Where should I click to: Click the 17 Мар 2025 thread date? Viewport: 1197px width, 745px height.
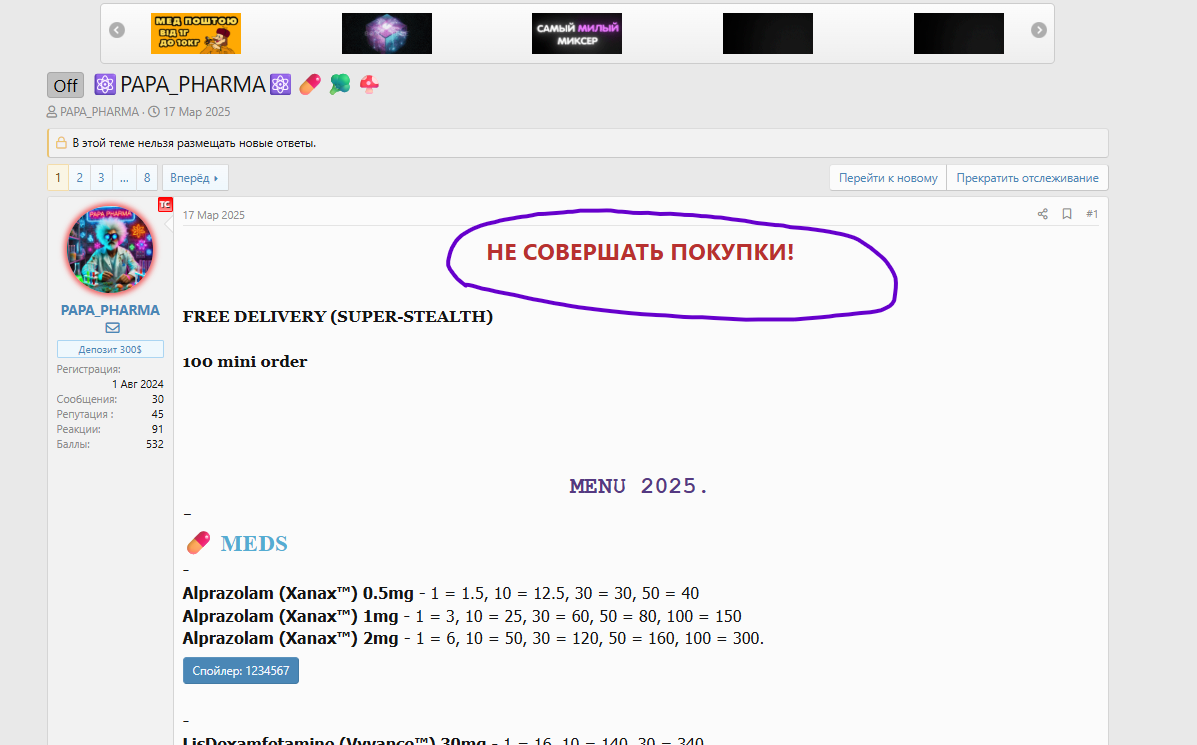coord(196,111)
